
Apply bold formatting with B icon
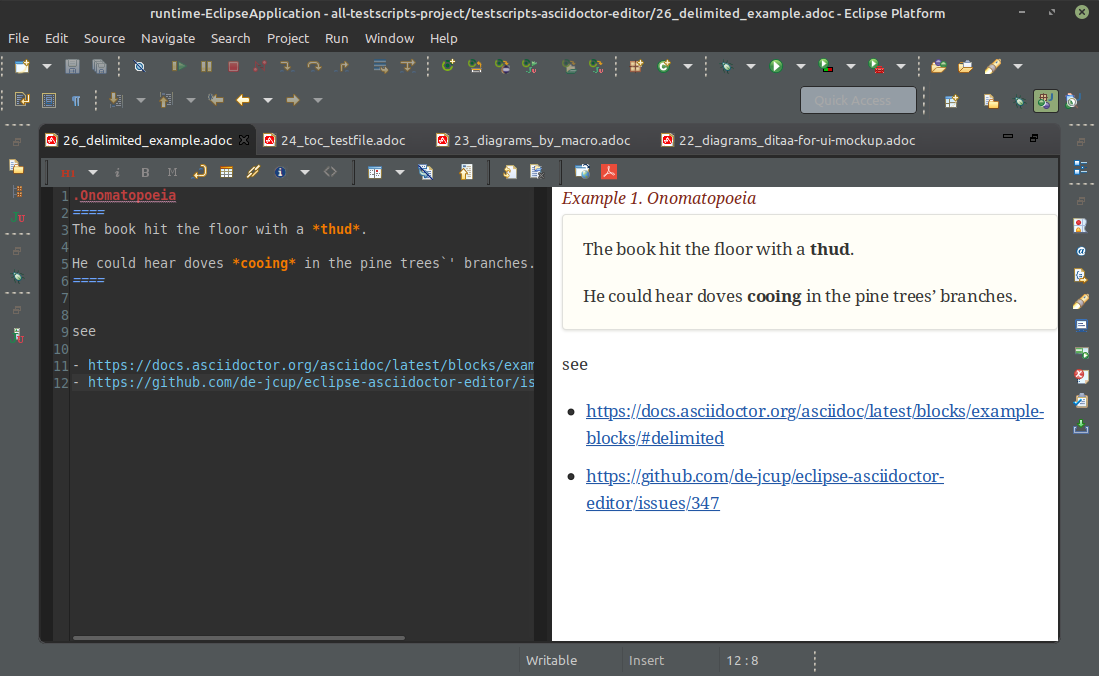point(145,173)
